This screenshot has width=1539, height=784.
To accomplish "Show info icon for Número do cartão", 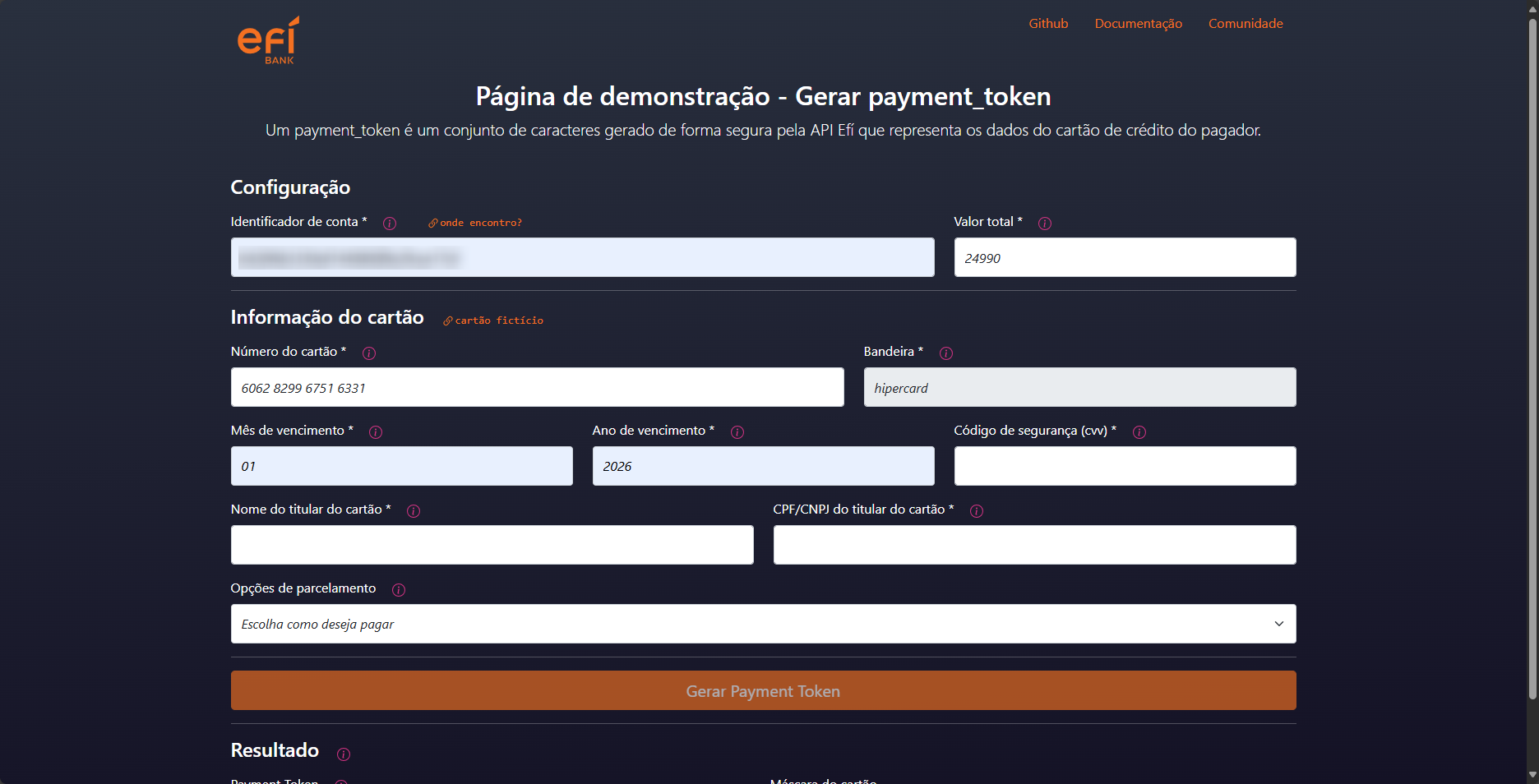I will tap(369, 353).
